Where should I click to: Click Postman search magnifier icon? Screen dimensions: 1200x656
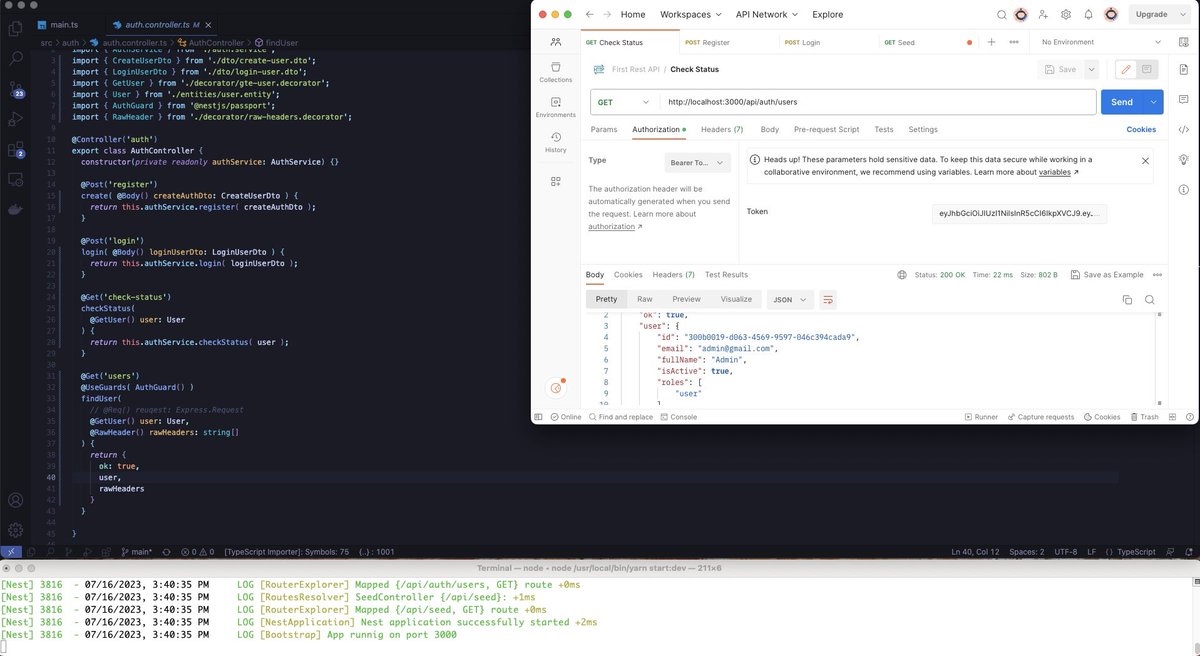click(x=1001, y=15)
